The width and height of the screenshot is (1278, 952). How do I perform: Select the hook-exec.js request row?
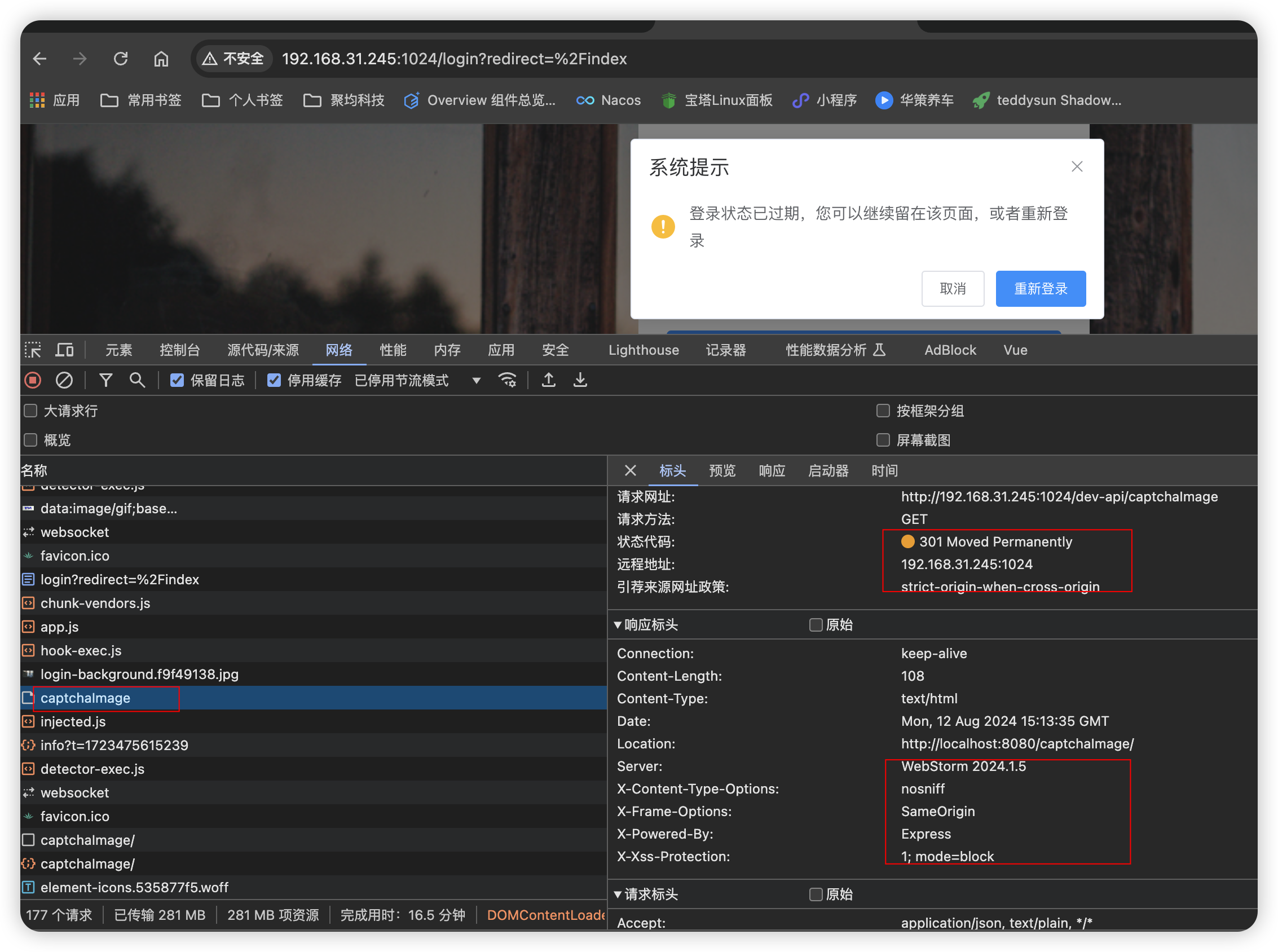[314, 651]
